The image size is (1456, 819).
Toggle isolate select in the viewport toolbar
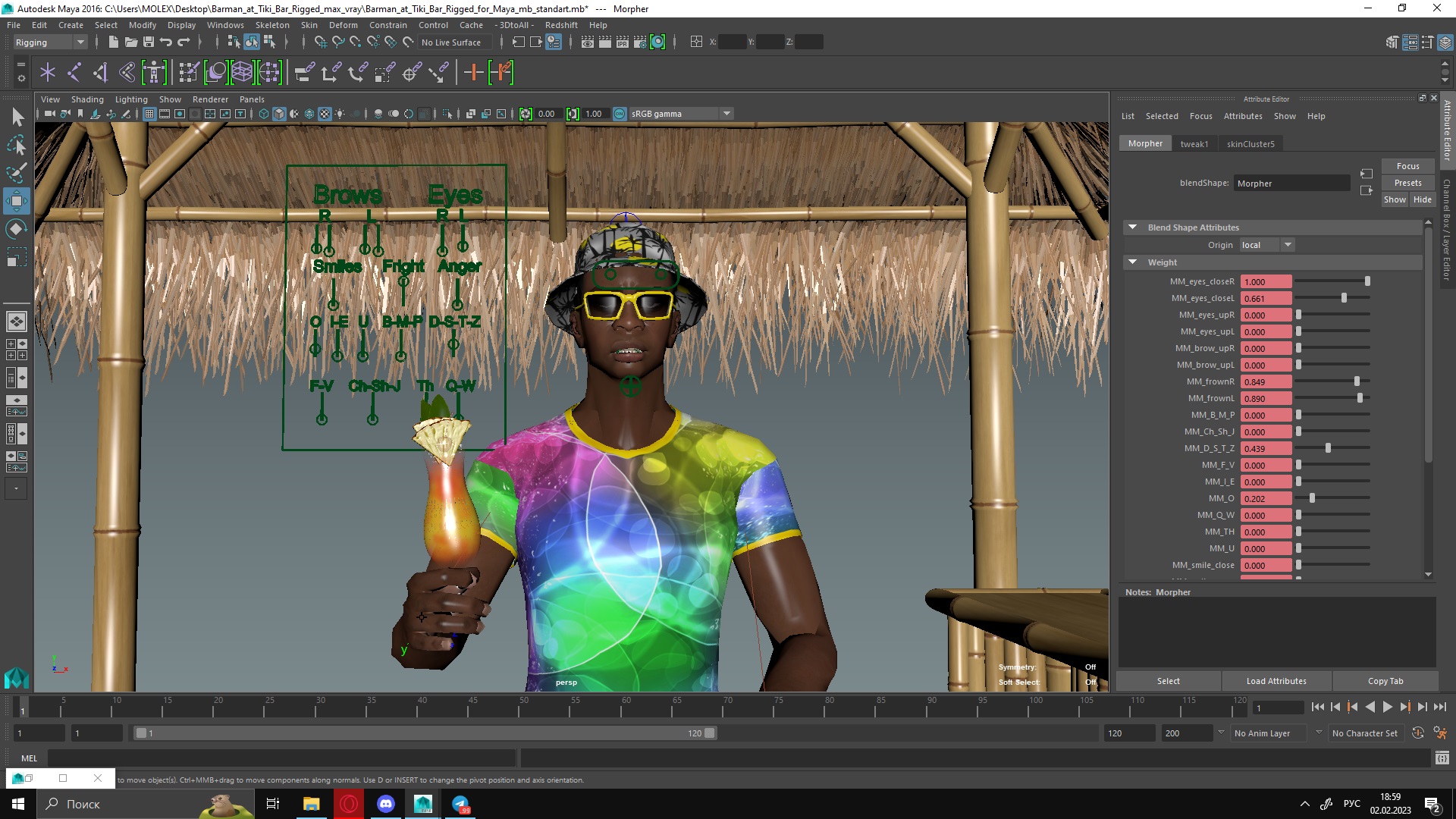click(x=447, y=114)
